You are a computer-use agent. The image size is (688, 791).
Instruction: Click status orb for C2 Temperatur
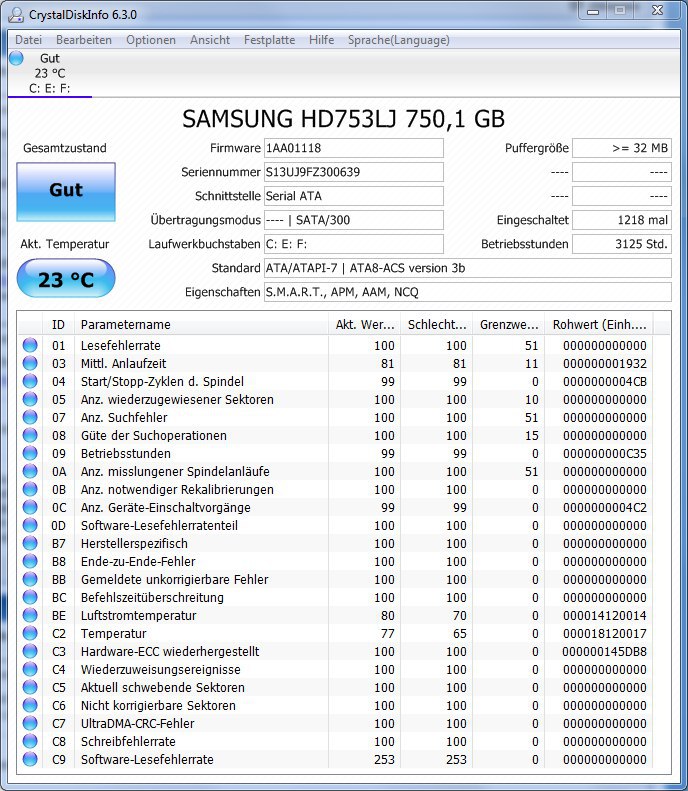(30, 633)
